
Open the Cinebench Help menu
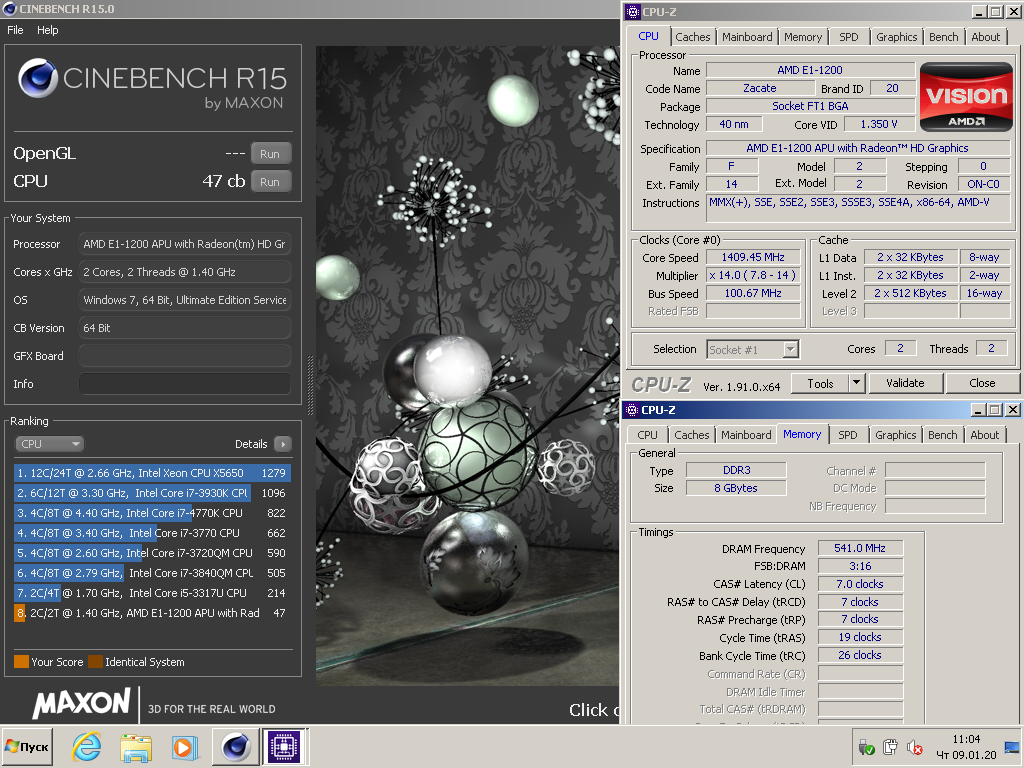pyautogui.click(x=47, y=30)
